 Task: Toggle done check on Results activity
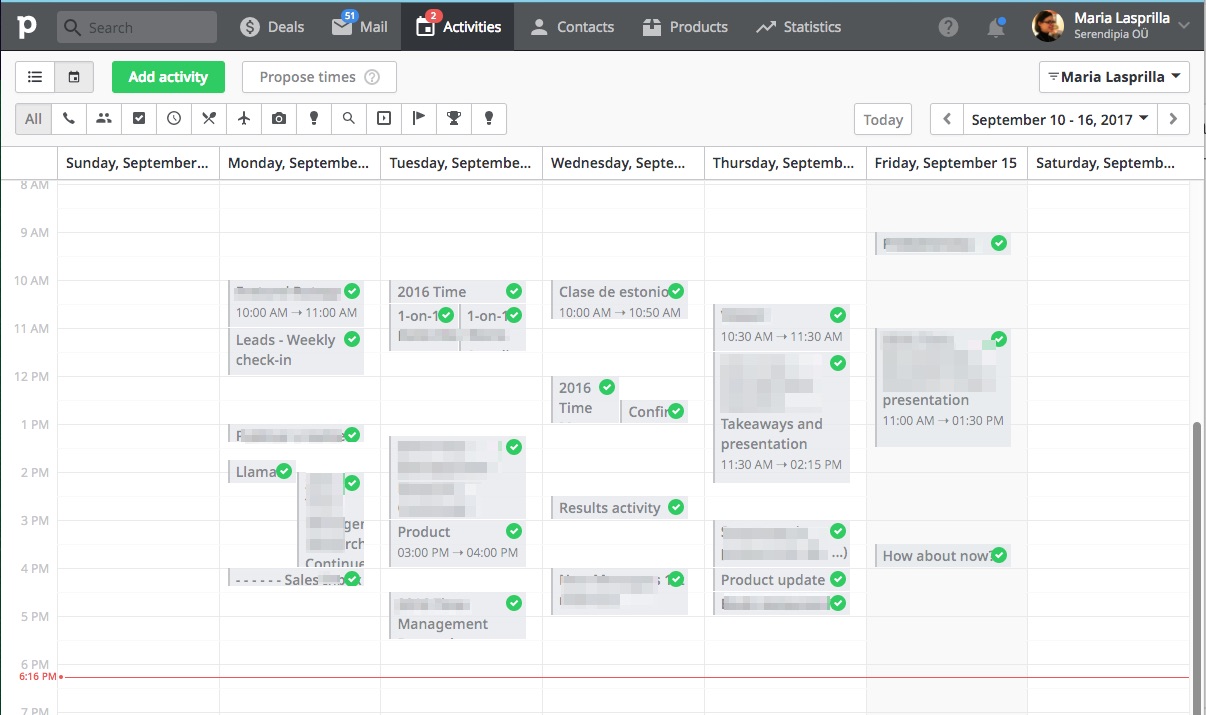tap(676, 507)
